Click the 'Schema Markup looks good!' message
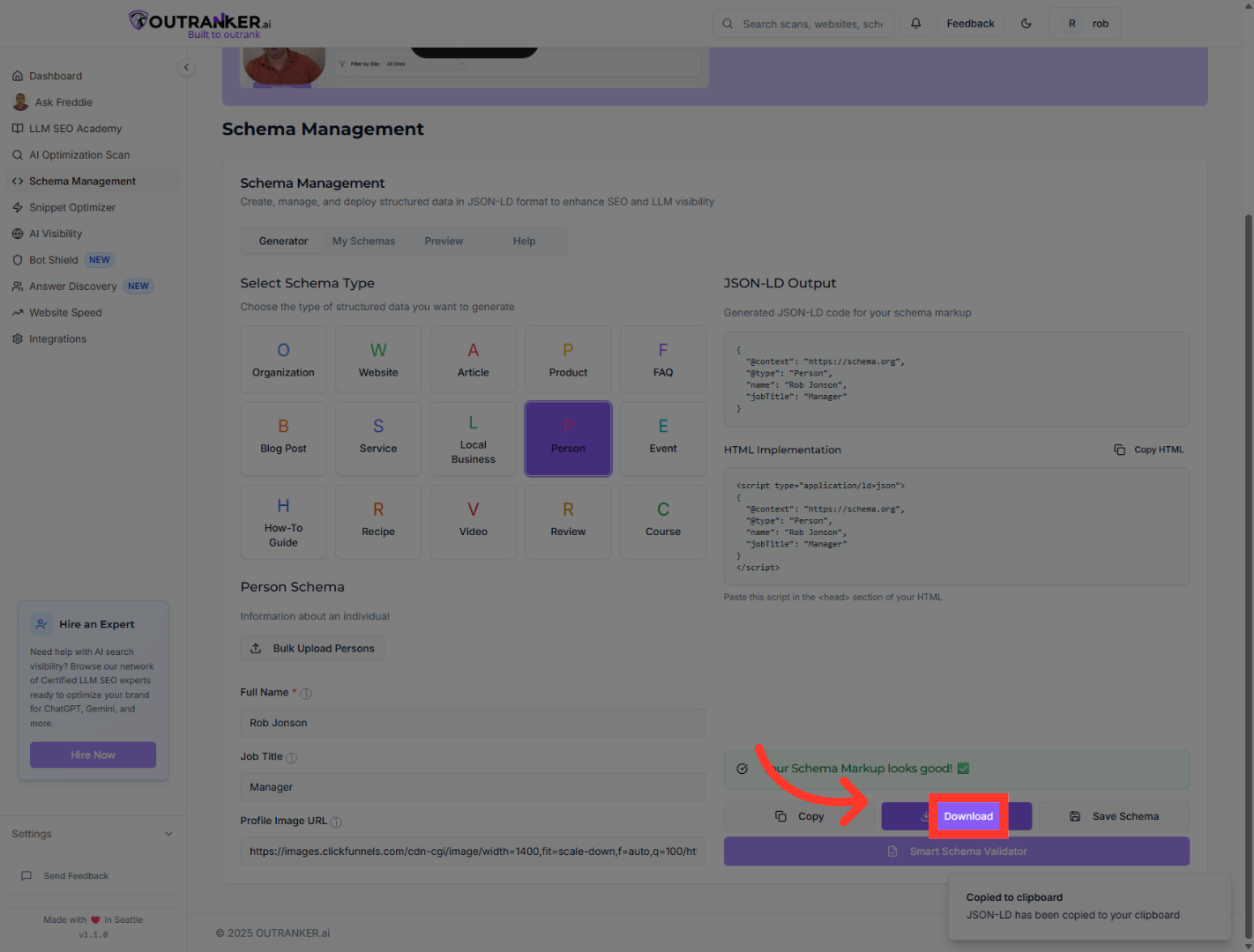The width and height of the screenshot is (1254, 952). click(957, 770)
